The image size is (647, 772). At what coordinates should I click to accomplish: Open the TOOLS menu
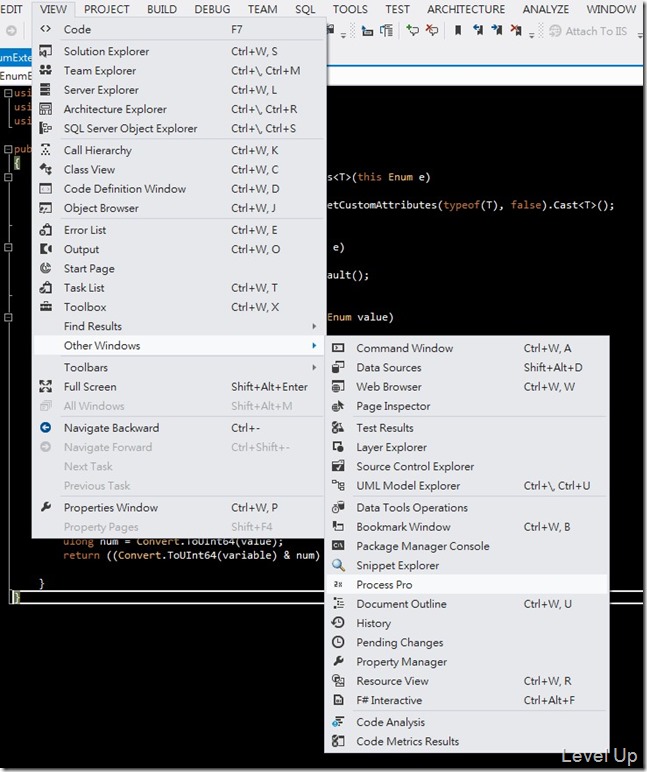tap(350, 9)
